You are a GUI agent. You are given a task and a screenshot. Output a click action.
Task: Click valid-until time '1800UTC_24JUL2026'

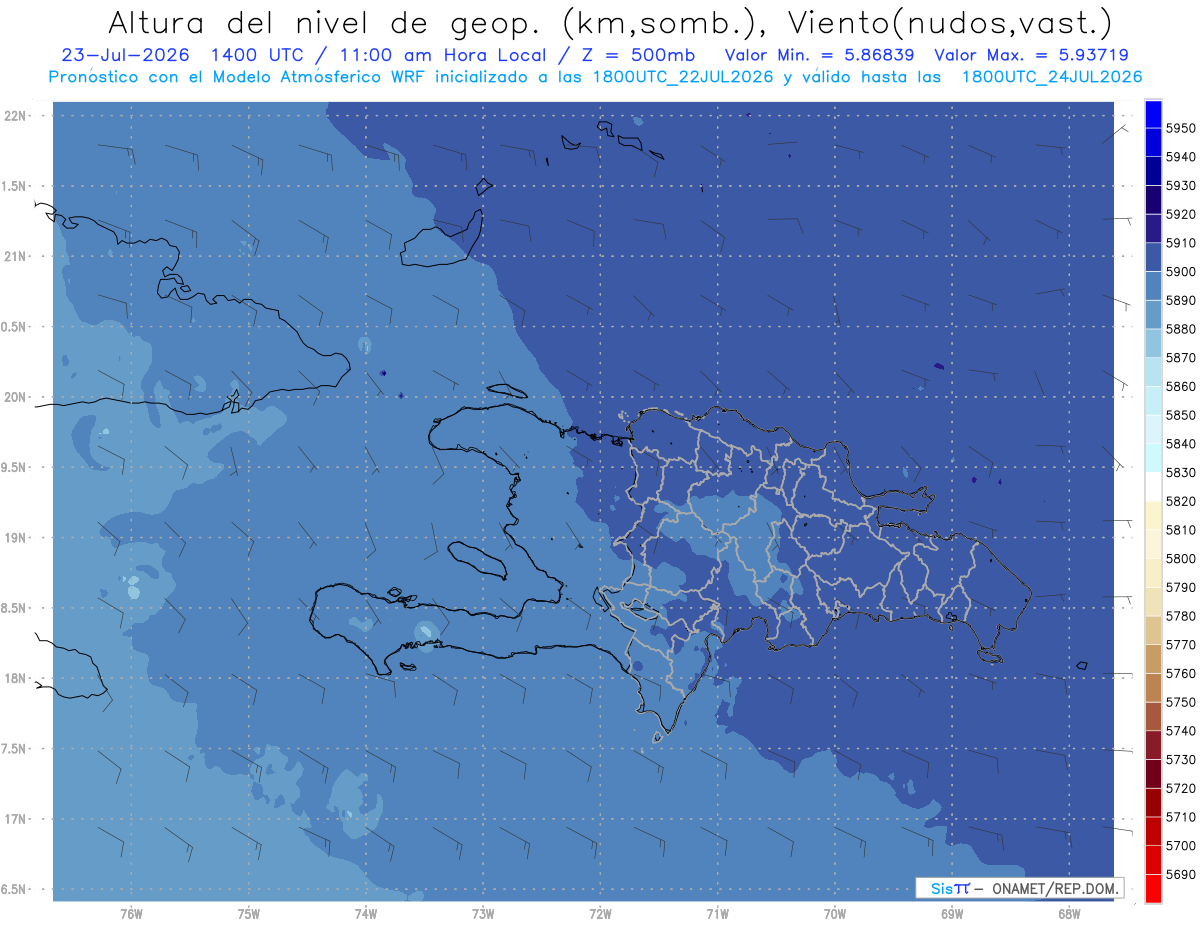[1052, 77]
